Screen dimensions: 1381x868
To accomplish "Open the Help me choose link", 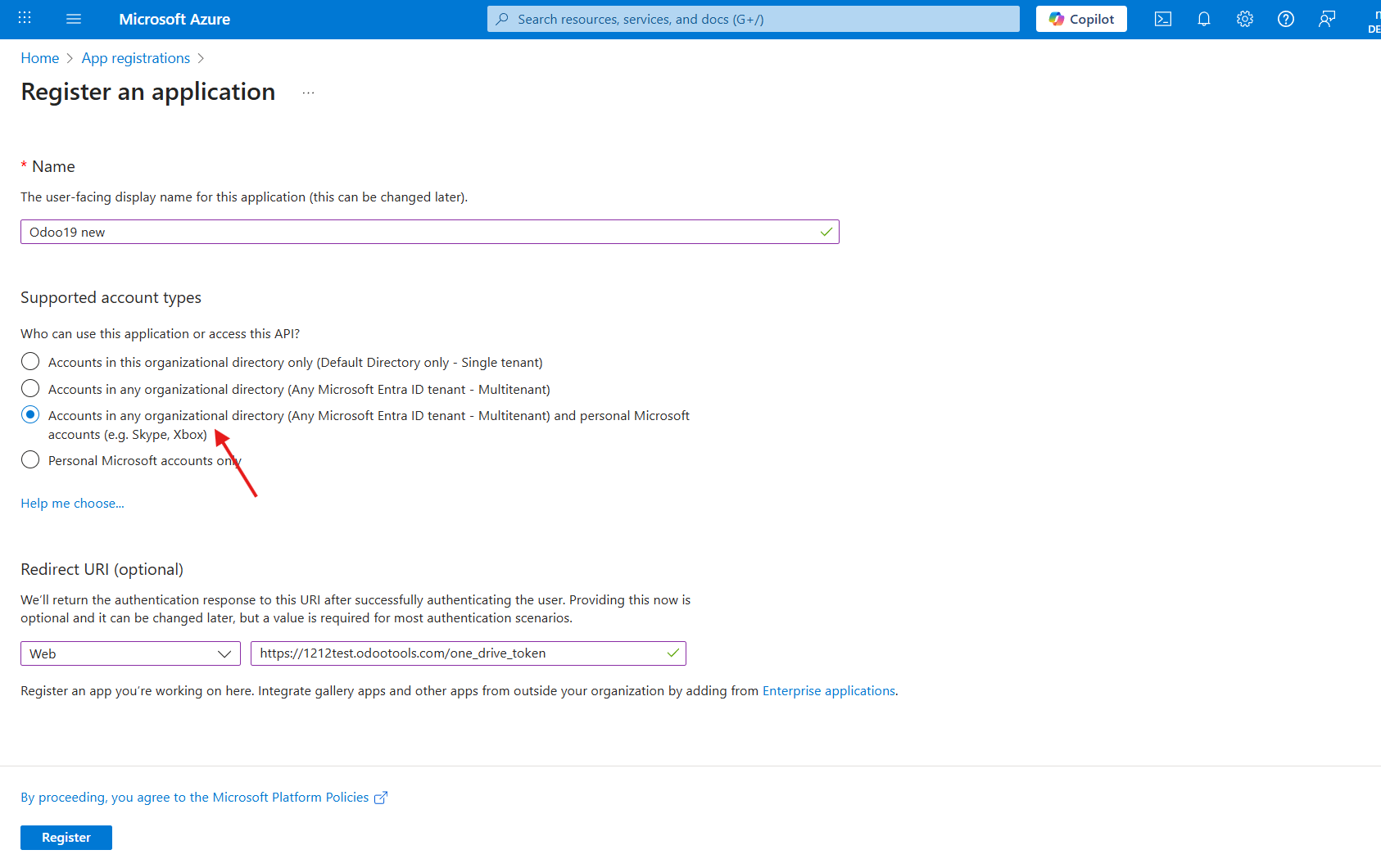I will pos(73,504).
